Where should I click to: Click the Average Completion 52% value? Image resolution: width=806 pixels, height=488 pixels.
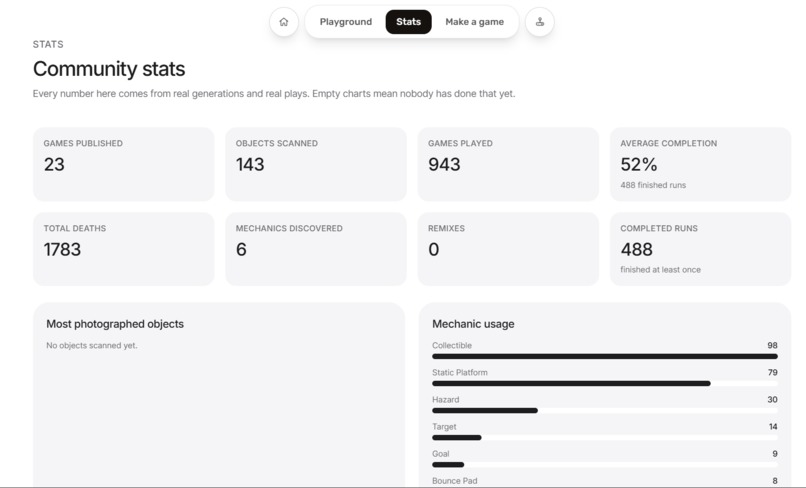pos(638,165)
